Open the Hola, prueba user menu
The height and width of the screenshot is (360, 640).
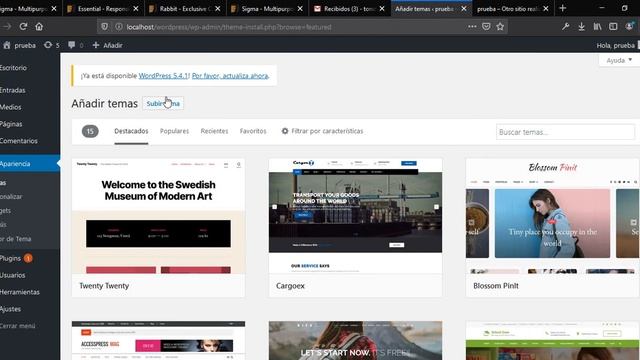(616, 45)
